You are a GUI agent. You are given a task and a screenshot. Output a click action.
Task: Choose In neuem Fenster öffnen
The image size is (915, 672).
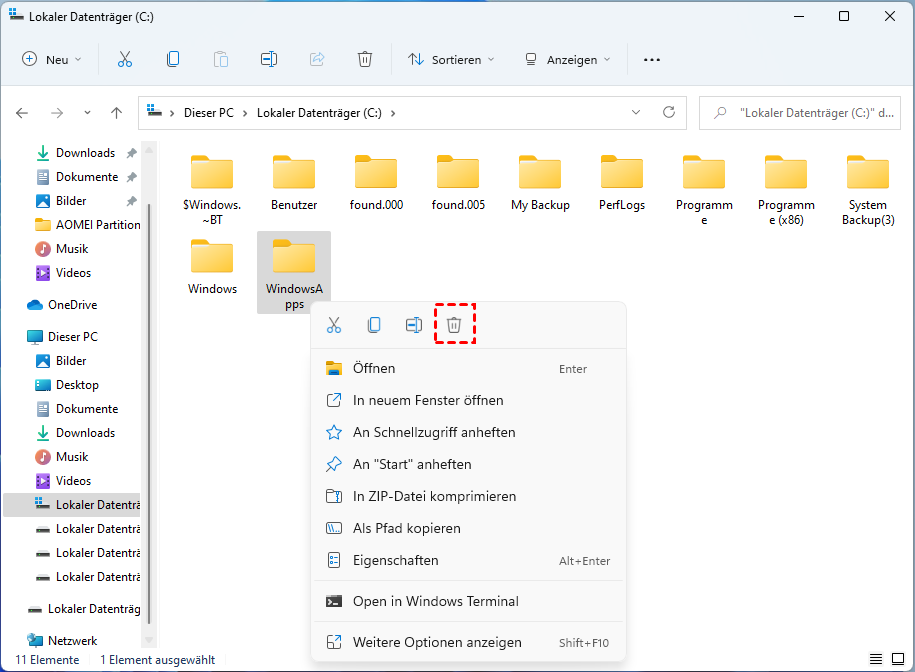click(x=468, y=400)
